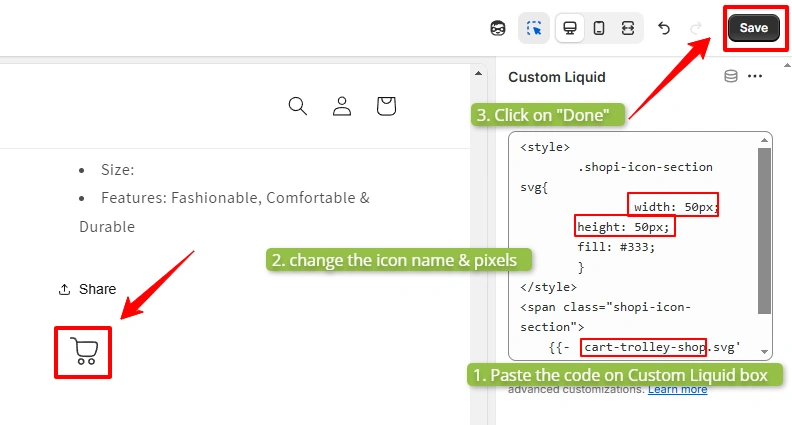The height and width of the screenshot is (425, 792).
Task: Open the avatar face icon in toolbar
Action: [x=498, y=28]
